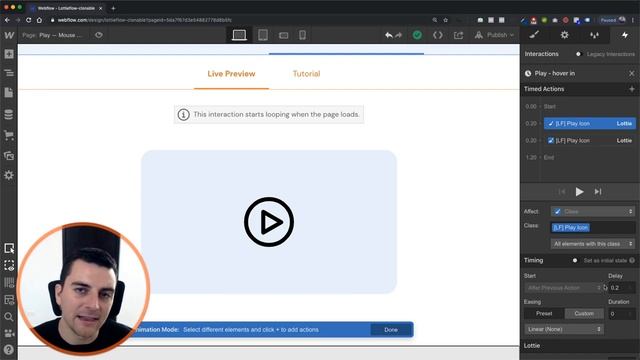Open project Settings gear in left sidebar

9,175
